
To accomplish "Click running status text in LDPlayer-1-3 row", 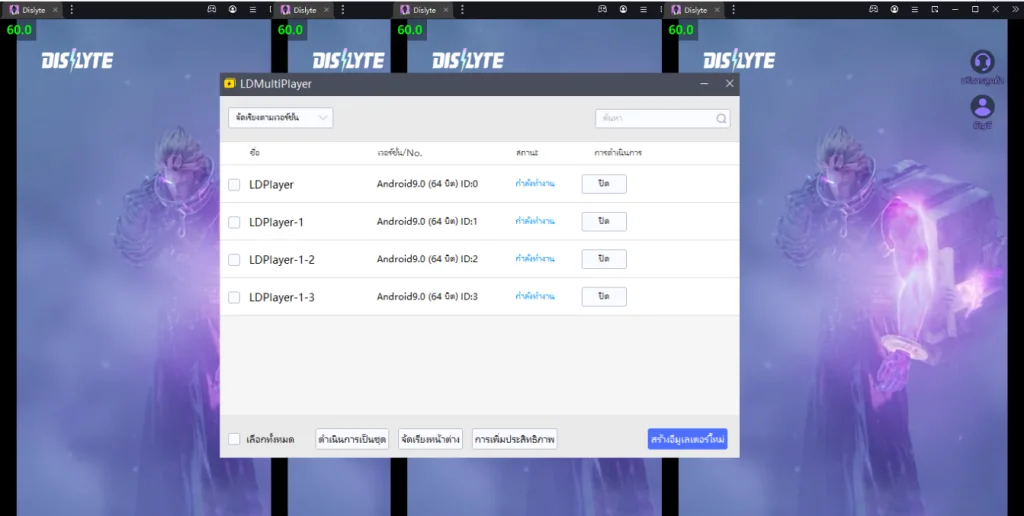I will coord(535,296).
